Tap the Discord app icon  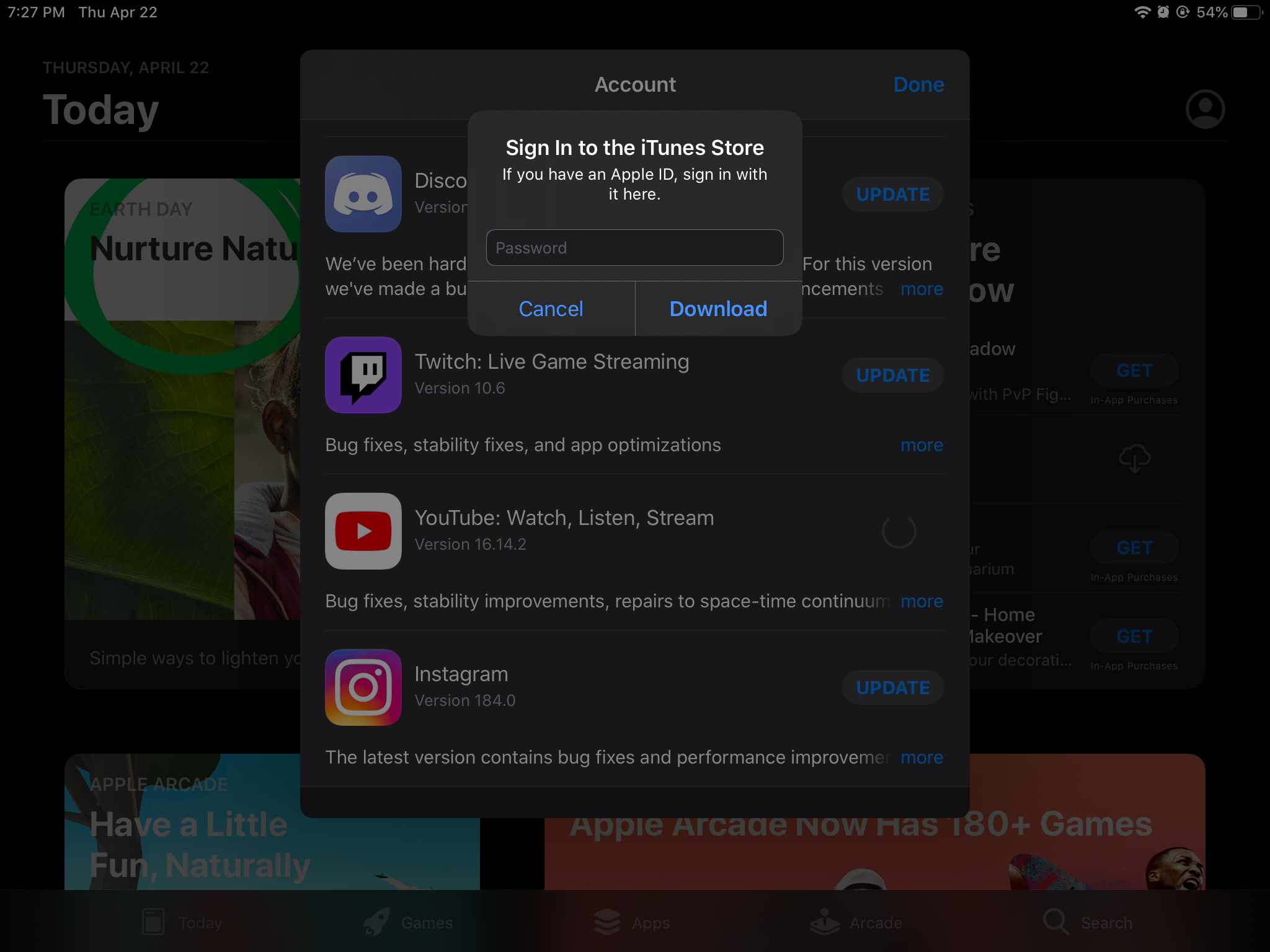coord(363,194)
